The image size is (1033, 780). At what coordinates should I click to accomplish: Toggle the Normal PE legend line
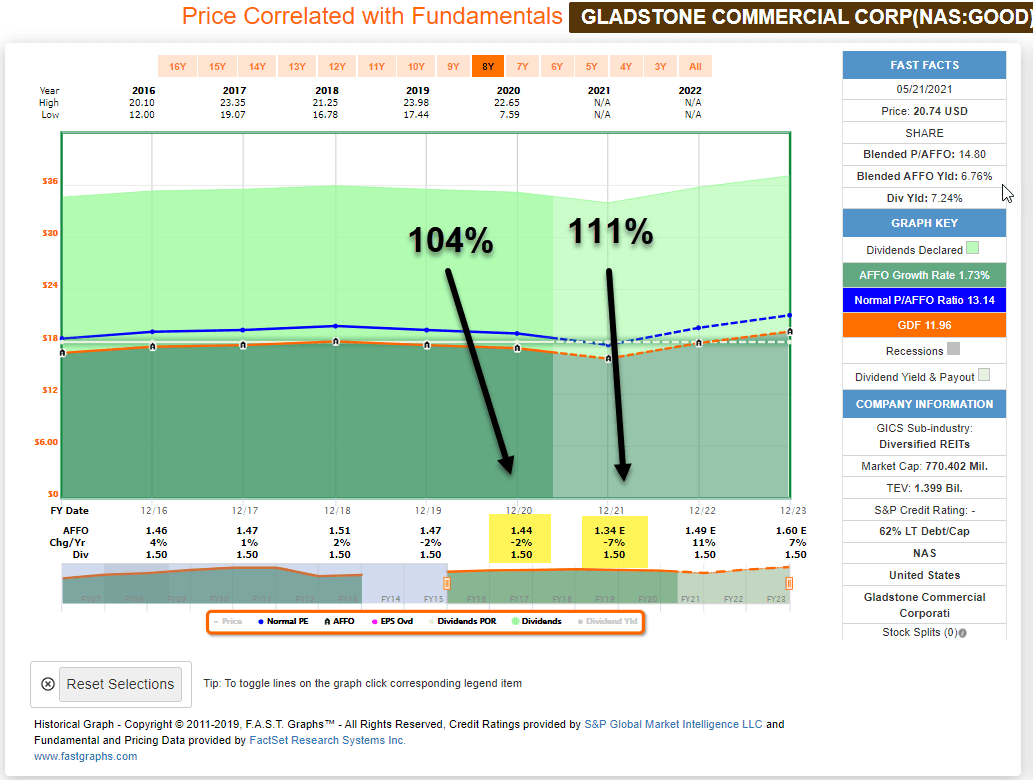287,619
